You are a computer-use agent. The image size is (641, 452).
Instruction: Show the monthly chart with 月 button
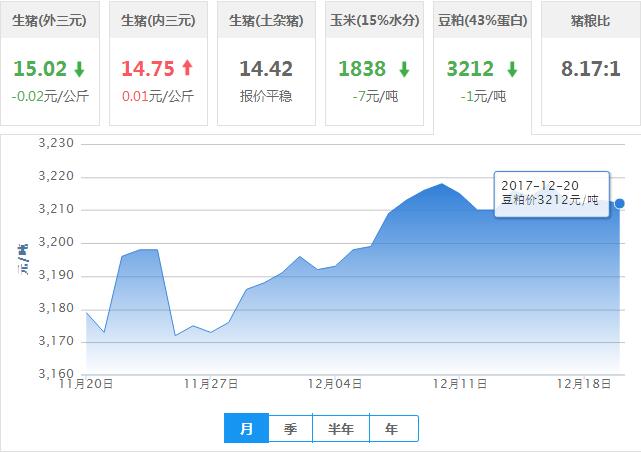(x=246, y=428)
